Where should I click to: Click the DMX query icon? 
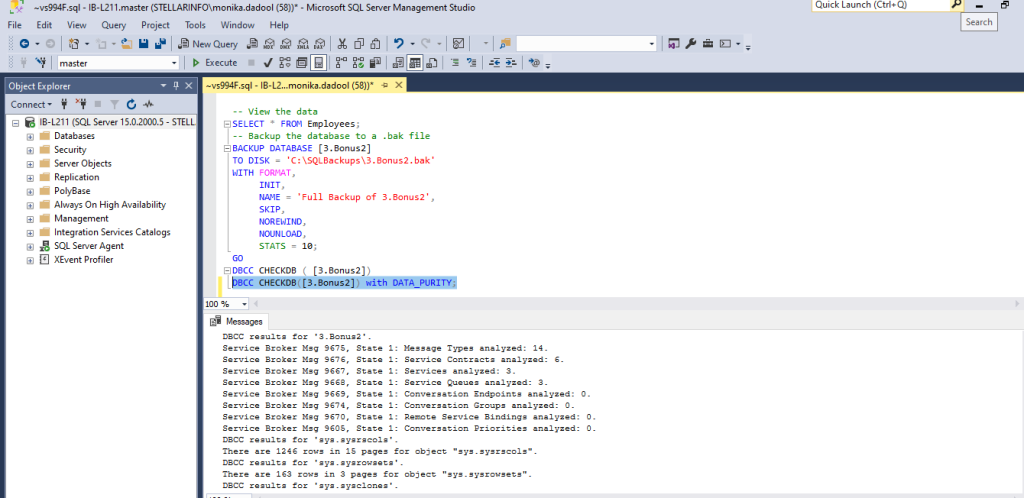[x=285, y=44]
